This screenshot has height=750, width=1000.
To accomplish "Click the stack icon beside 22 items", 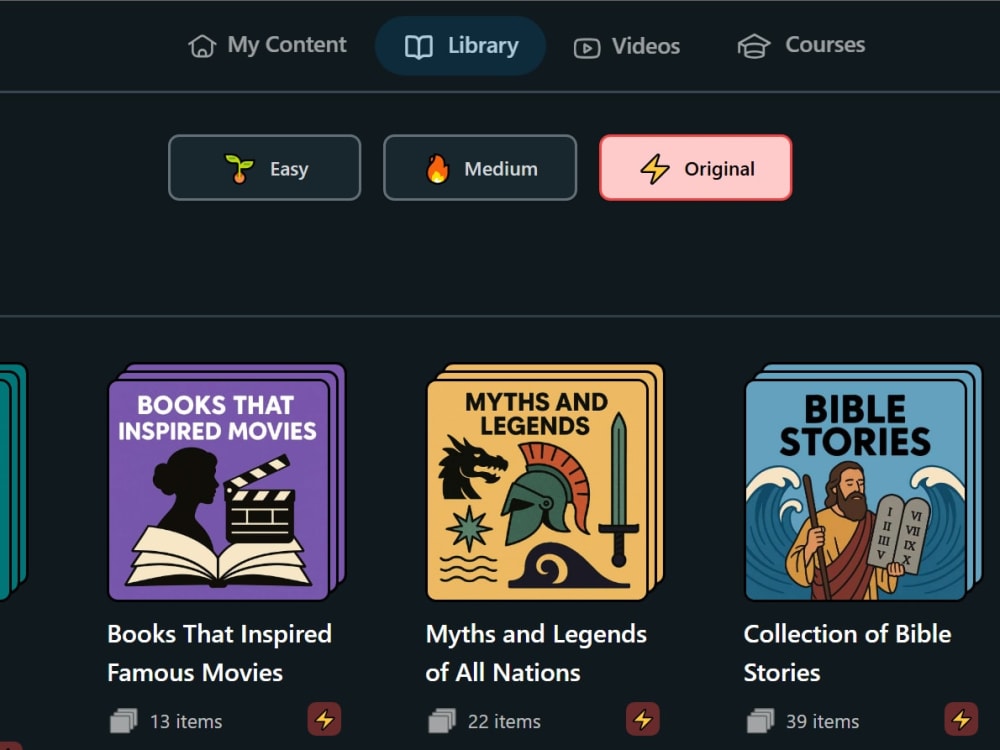I will pyautogui.click(x=442, y=721).
